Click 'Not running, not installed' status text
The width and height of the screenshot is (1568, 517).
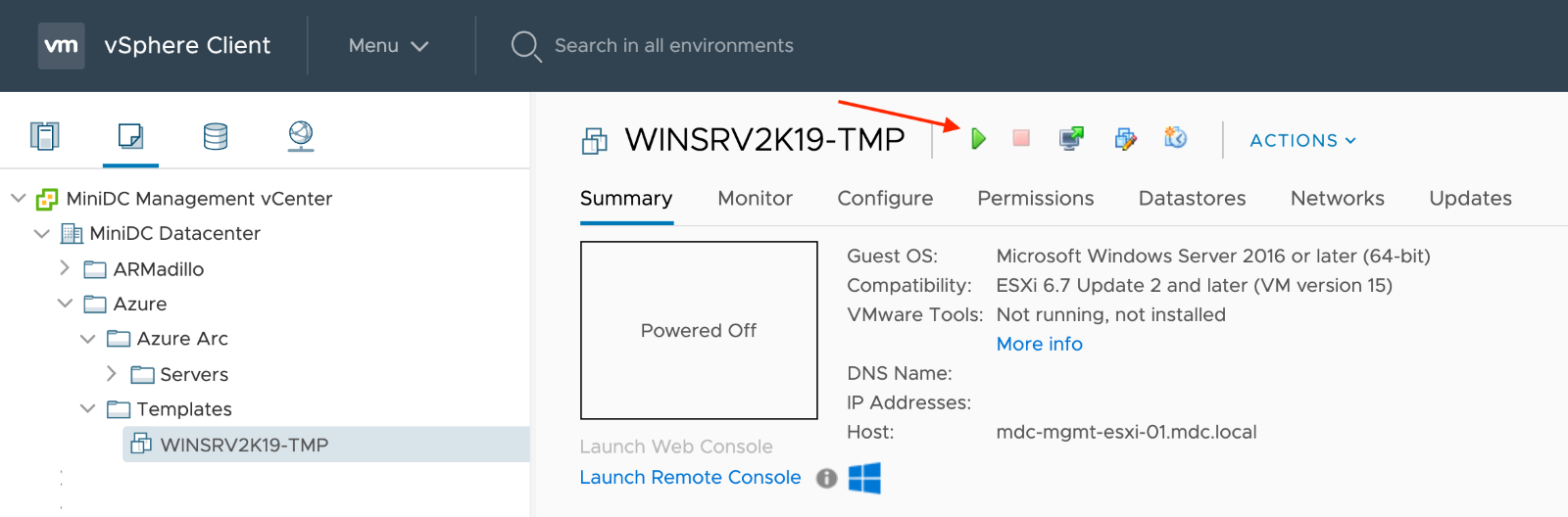[1111, 314]
